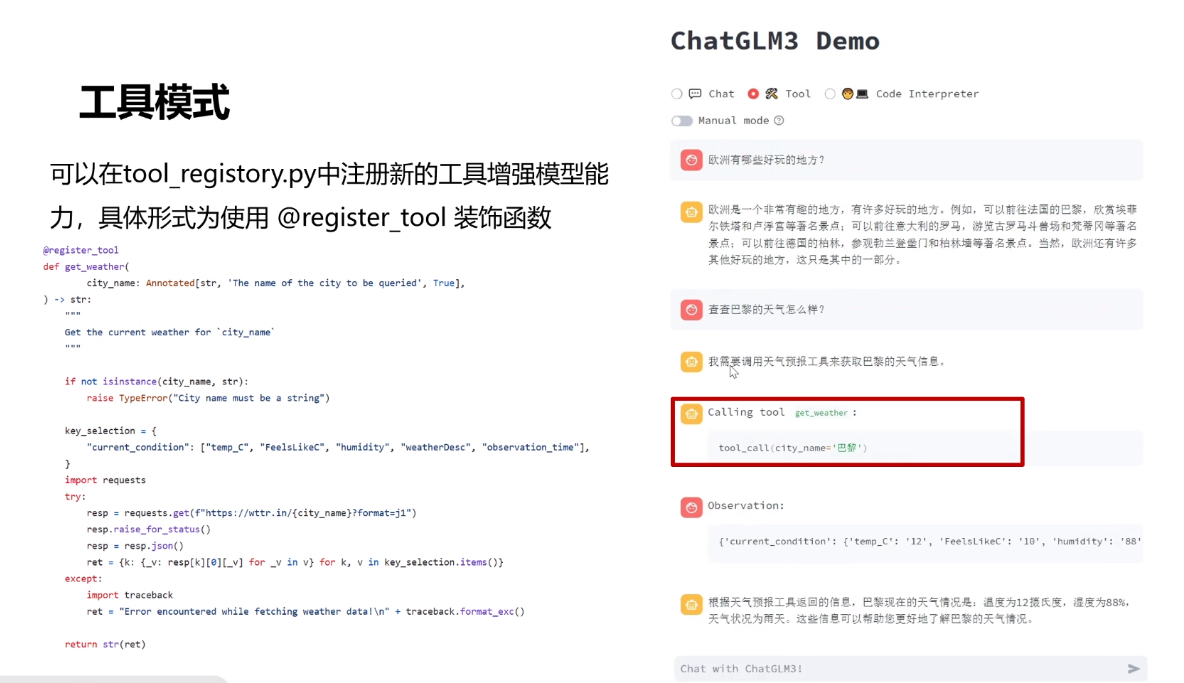Click the Observation JSON result code block
Screen dimensions: 1184x683
[x=925, y=541]
